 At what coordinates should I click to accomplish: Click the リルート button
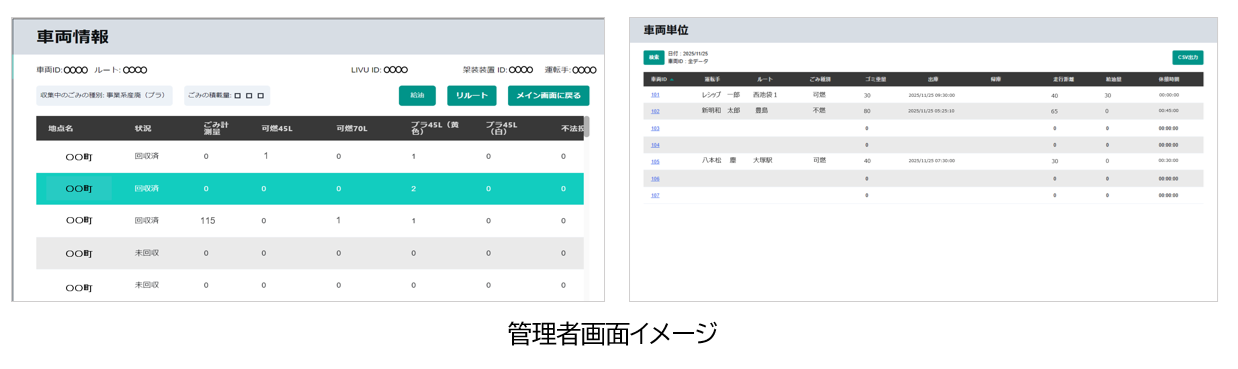coord(472,95)
